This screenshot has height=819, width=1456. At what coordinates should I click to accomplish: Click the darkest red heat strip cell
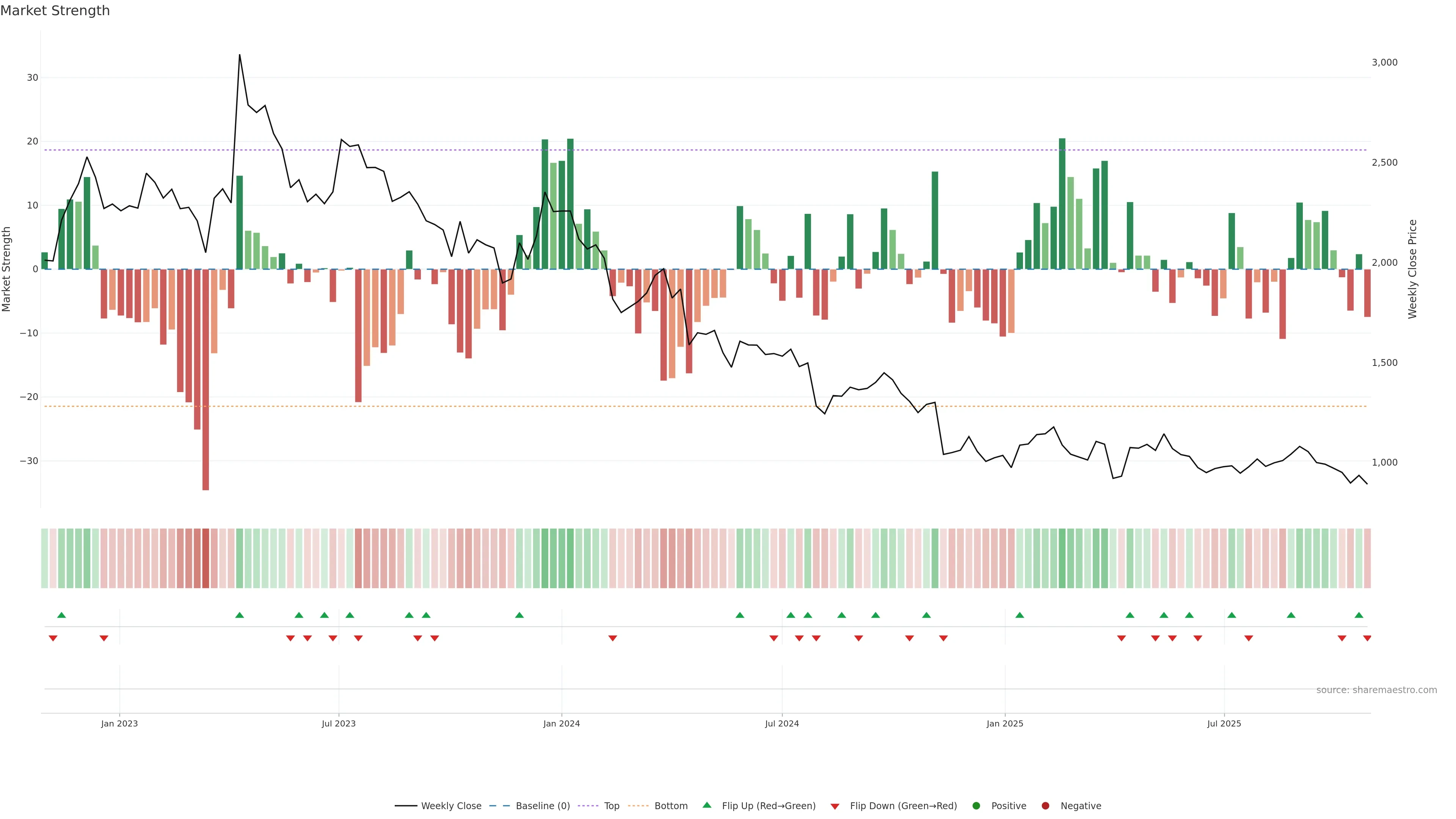206,559
